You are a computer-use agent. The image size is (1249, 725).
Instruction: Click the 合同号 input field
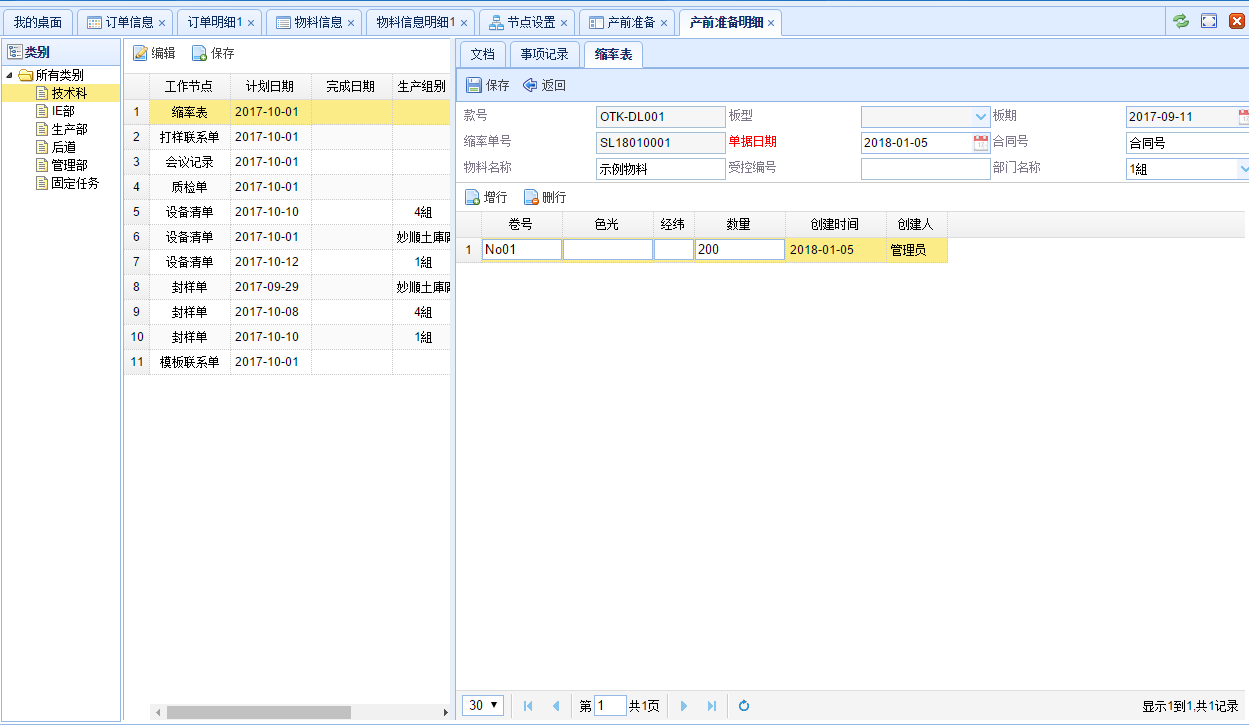(x=1187, y=143)
